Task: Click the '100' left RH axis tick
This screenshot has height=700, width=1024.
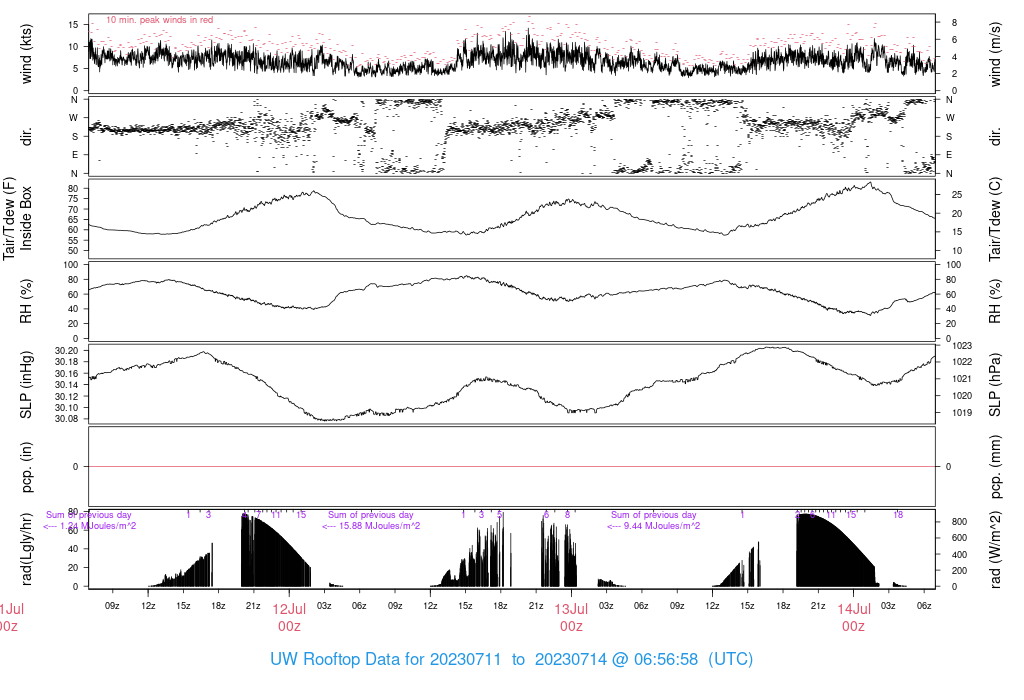Action: click(x=71, y=265)
